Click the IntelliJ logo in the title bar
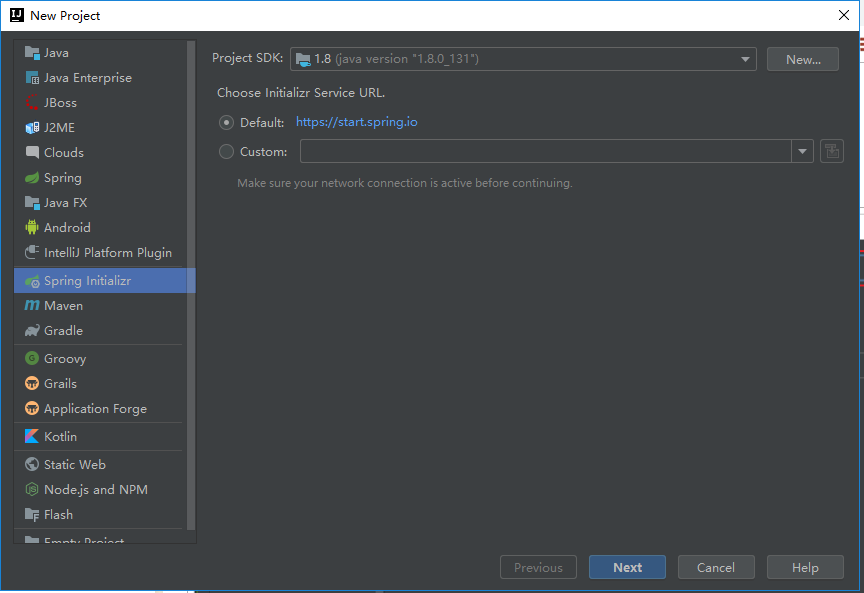864x593 pixels. coord(17,15)
